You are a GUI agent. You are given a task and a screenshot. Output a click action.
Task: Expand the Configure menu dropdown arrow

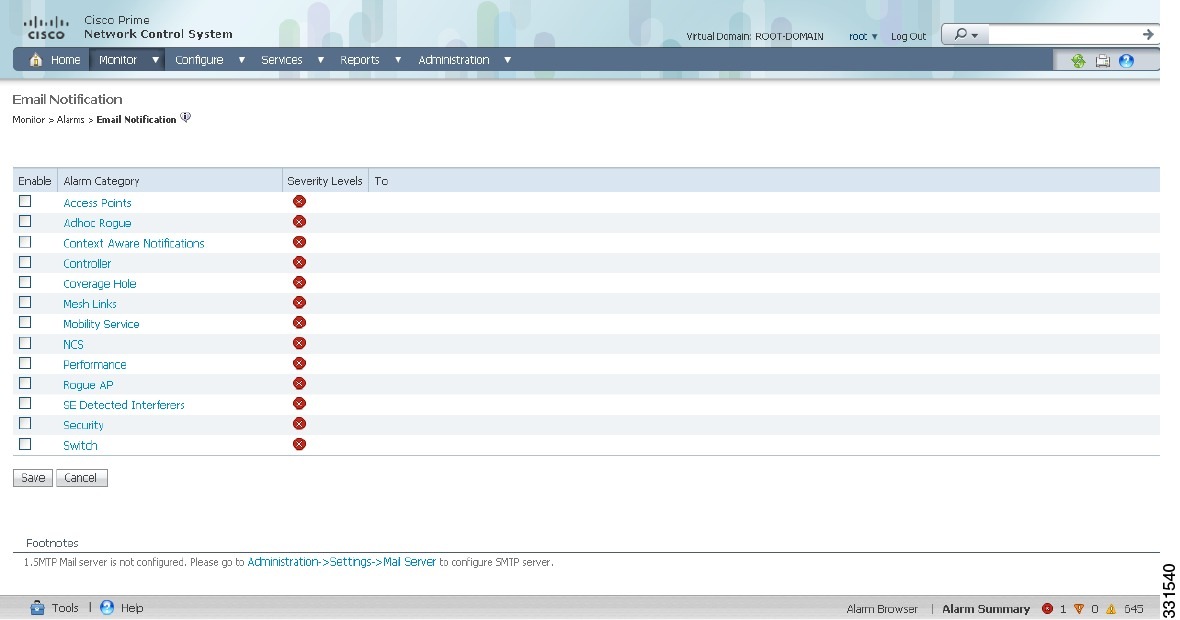(x=242, y=60)
